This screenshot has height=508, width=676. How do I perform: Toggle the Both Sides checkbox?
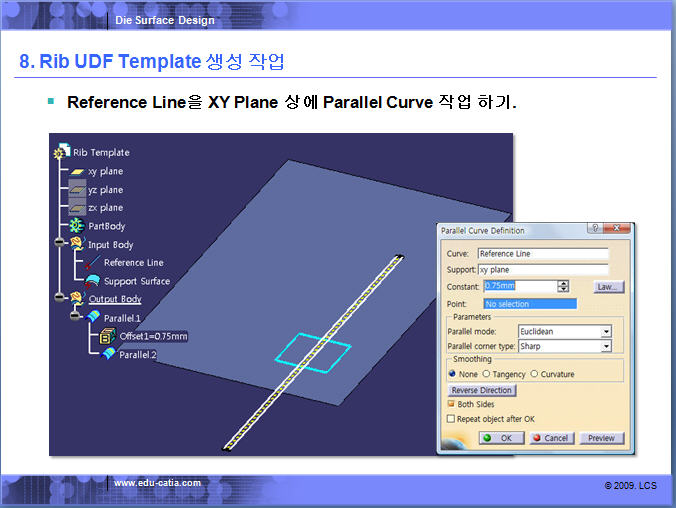[x=451, y=404]
